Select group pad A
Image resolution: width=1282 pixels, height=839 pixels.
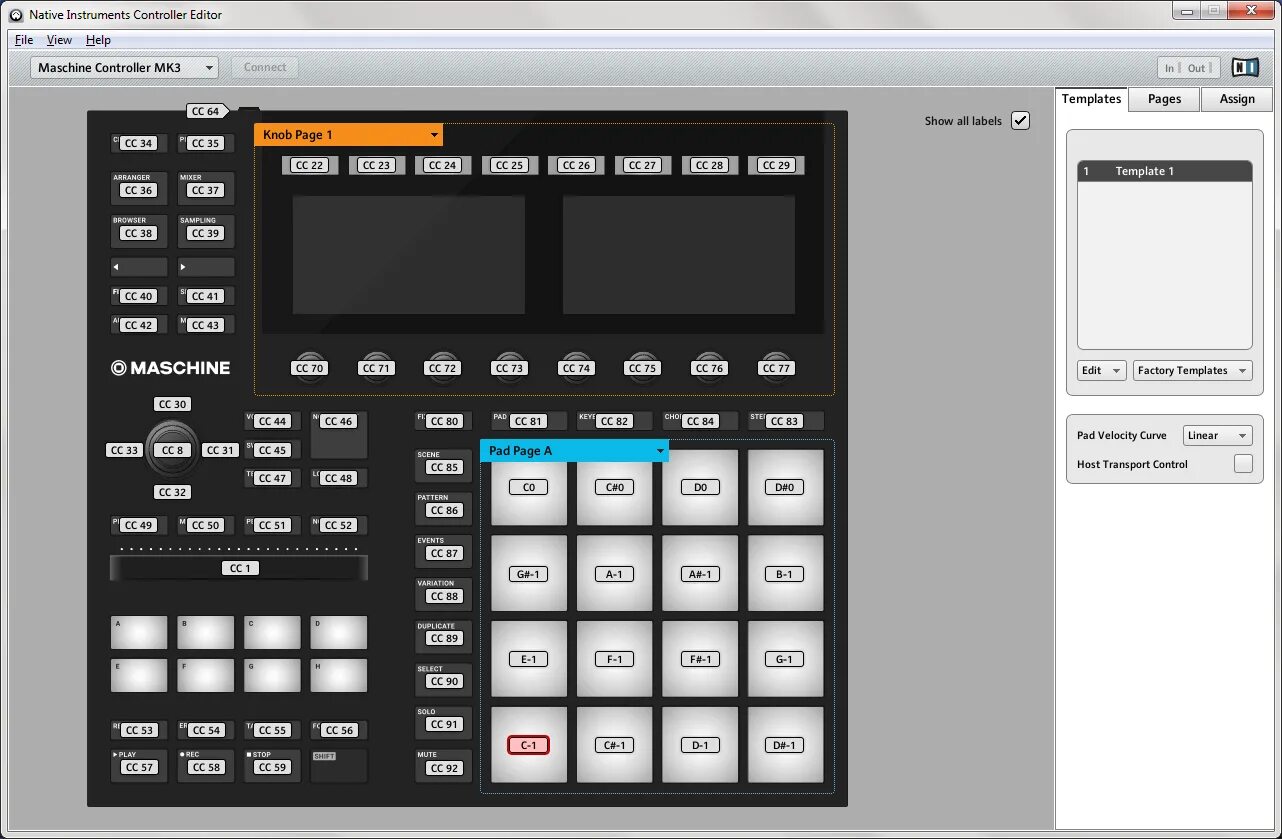coord(139,632)
